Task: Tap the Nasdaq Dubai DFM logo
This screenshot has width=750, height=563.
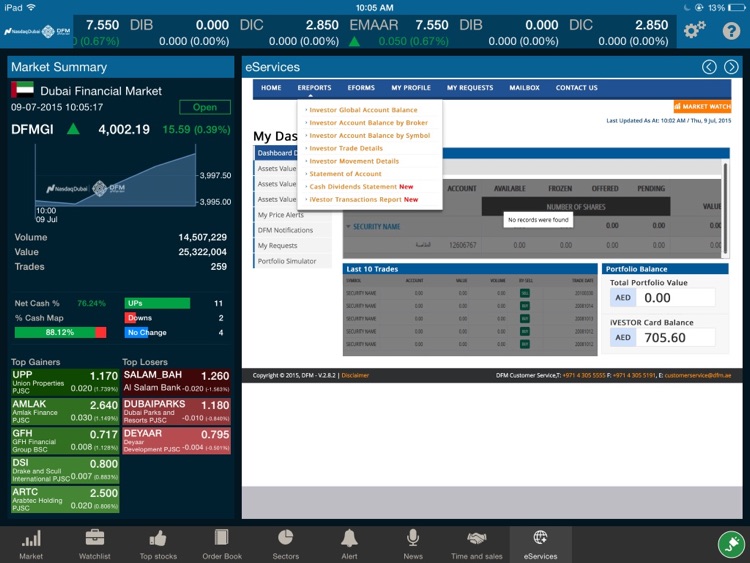Action: click(37, 32)
